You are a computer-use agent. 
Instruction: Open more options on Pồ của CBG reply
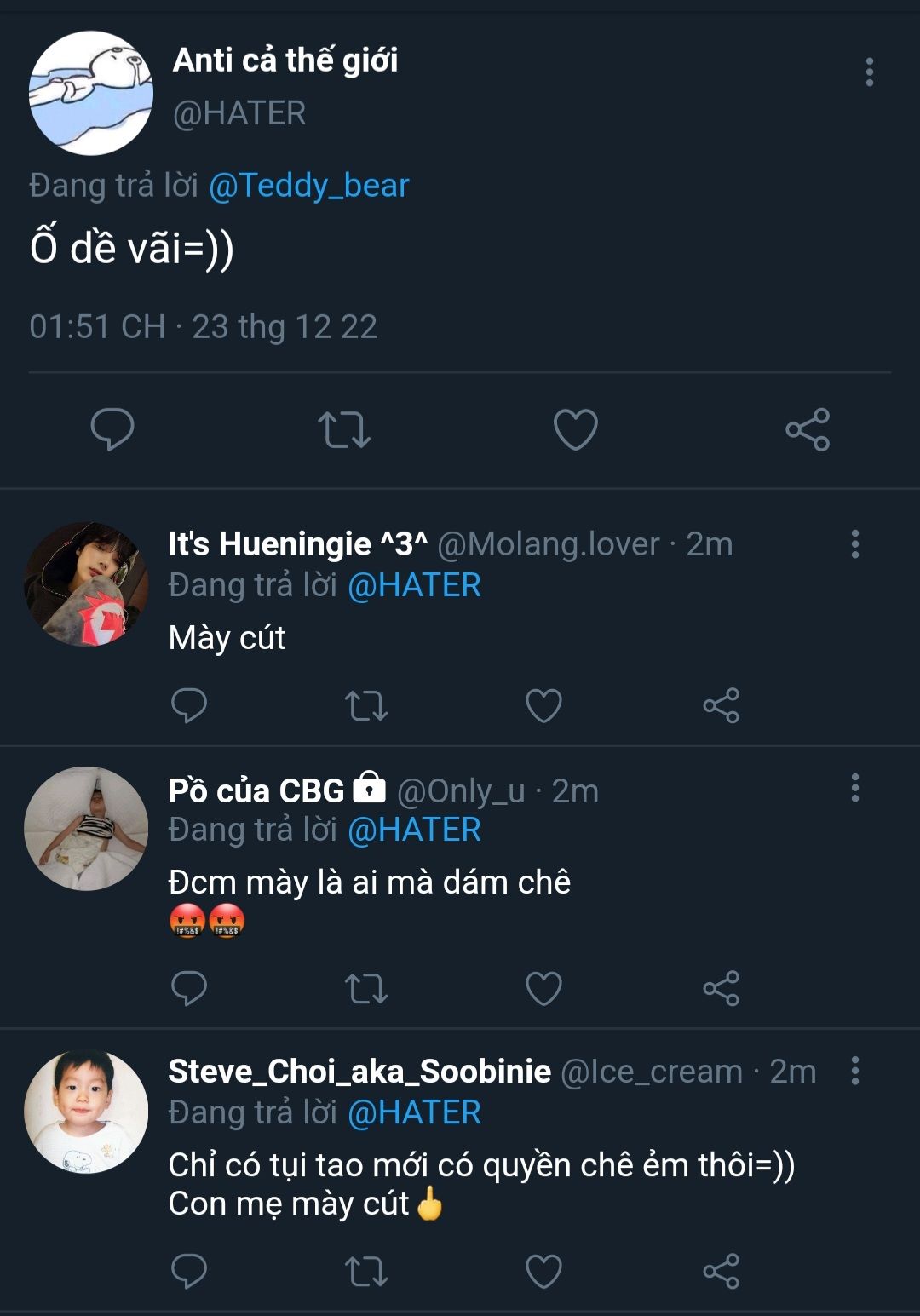coord(855,788)
